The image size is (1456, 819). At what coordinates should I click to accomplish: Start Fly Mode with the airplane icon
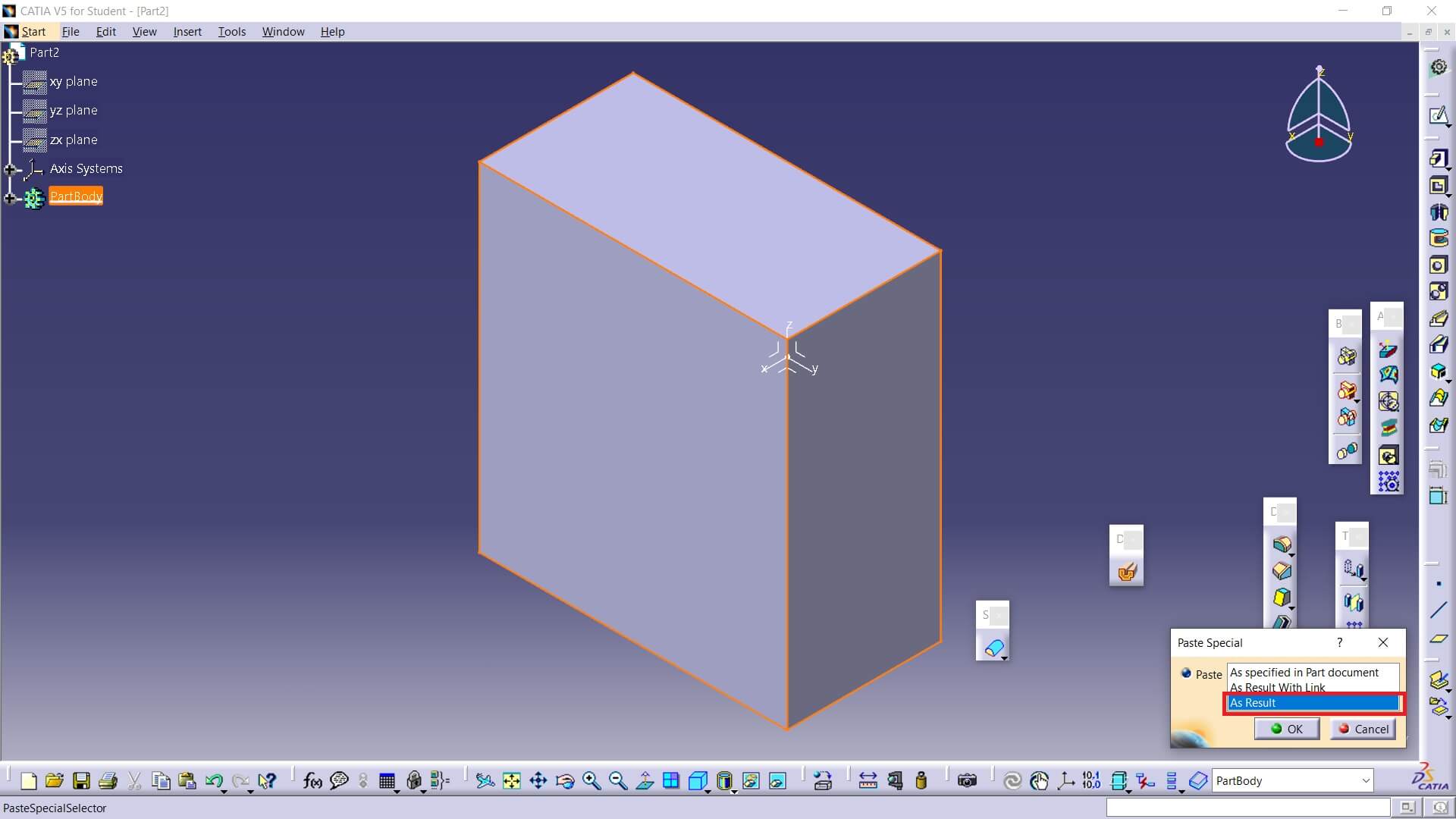click(485, 780)
